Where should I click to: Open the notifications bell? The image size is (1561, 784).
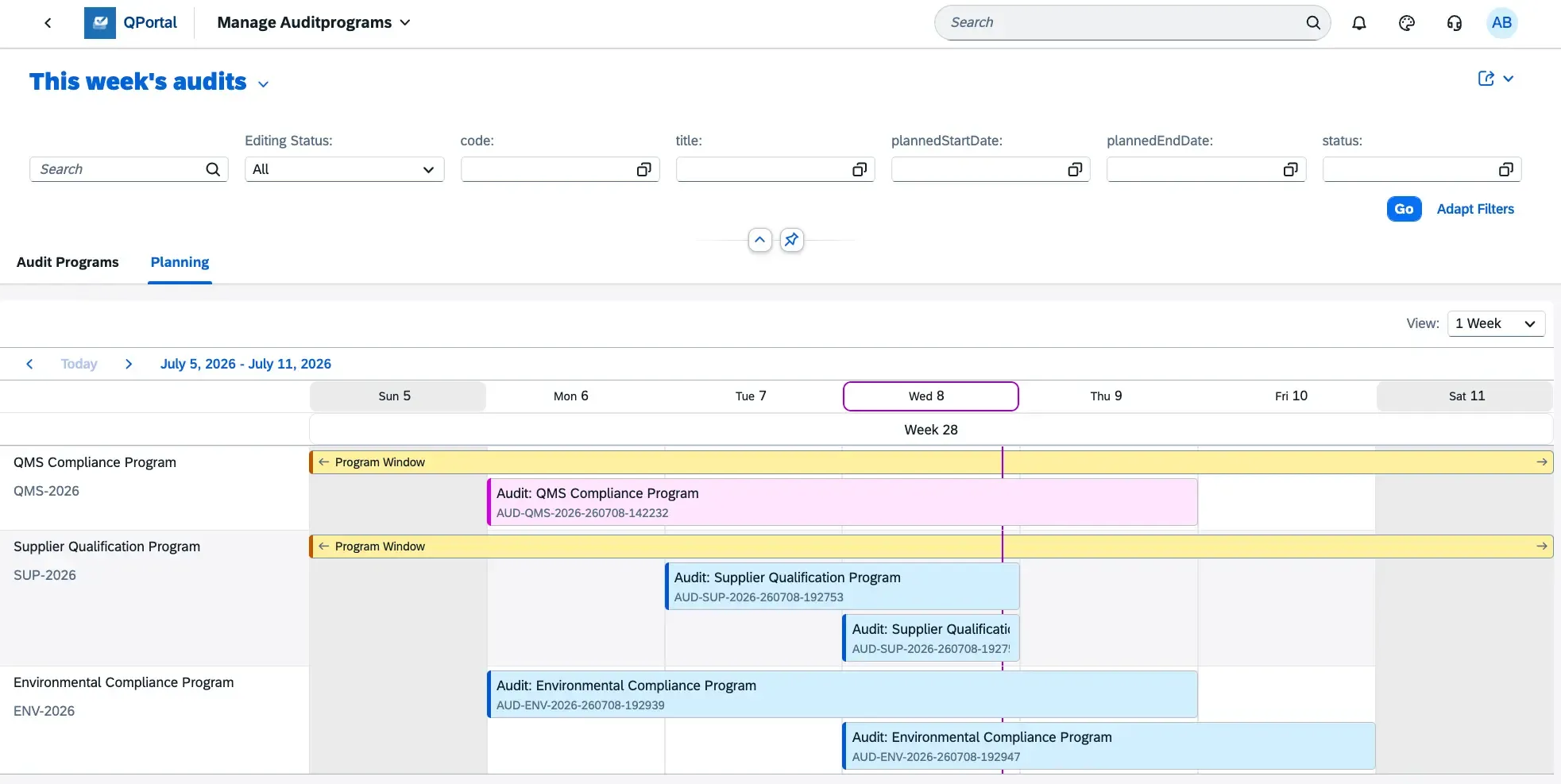1359,23
